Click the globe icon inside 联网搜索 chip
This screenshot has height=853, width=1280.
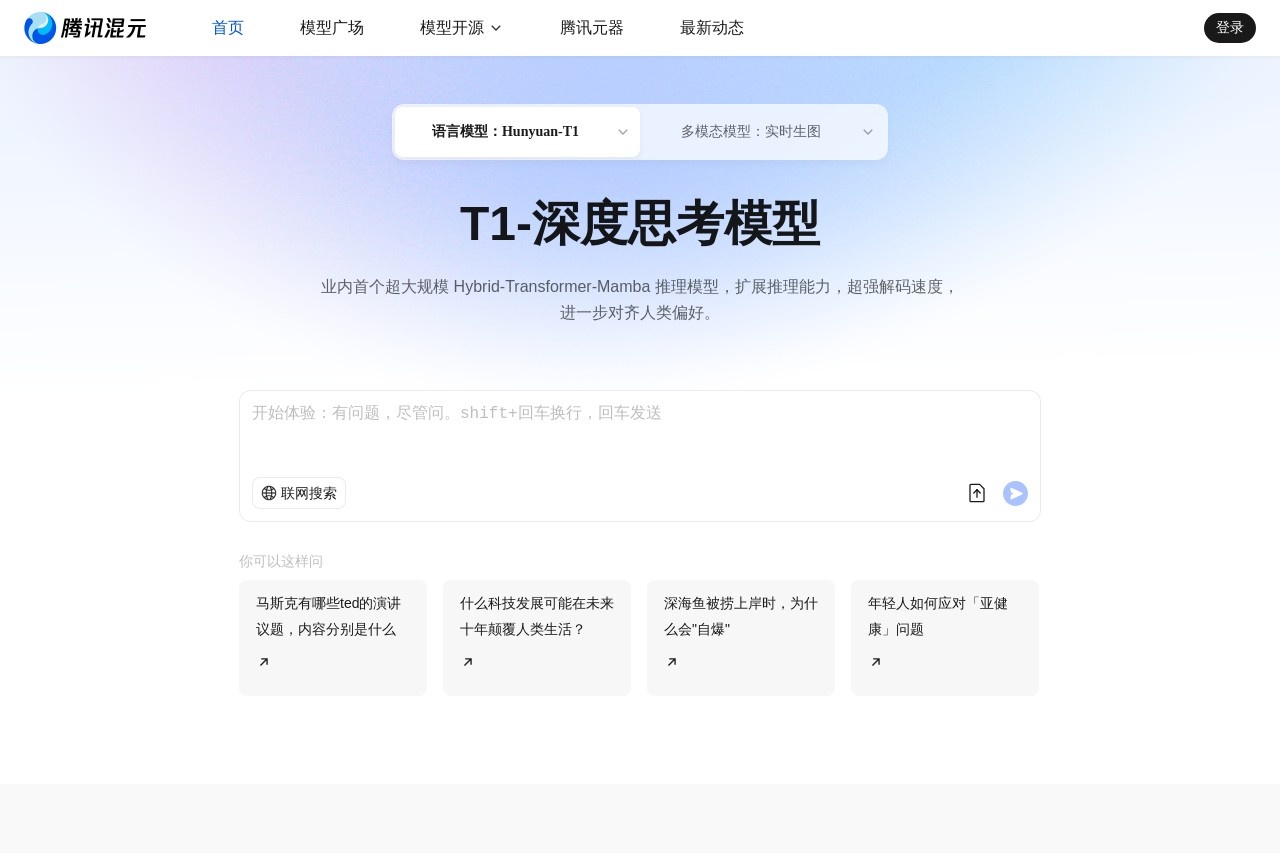click(x=269, y=493)
